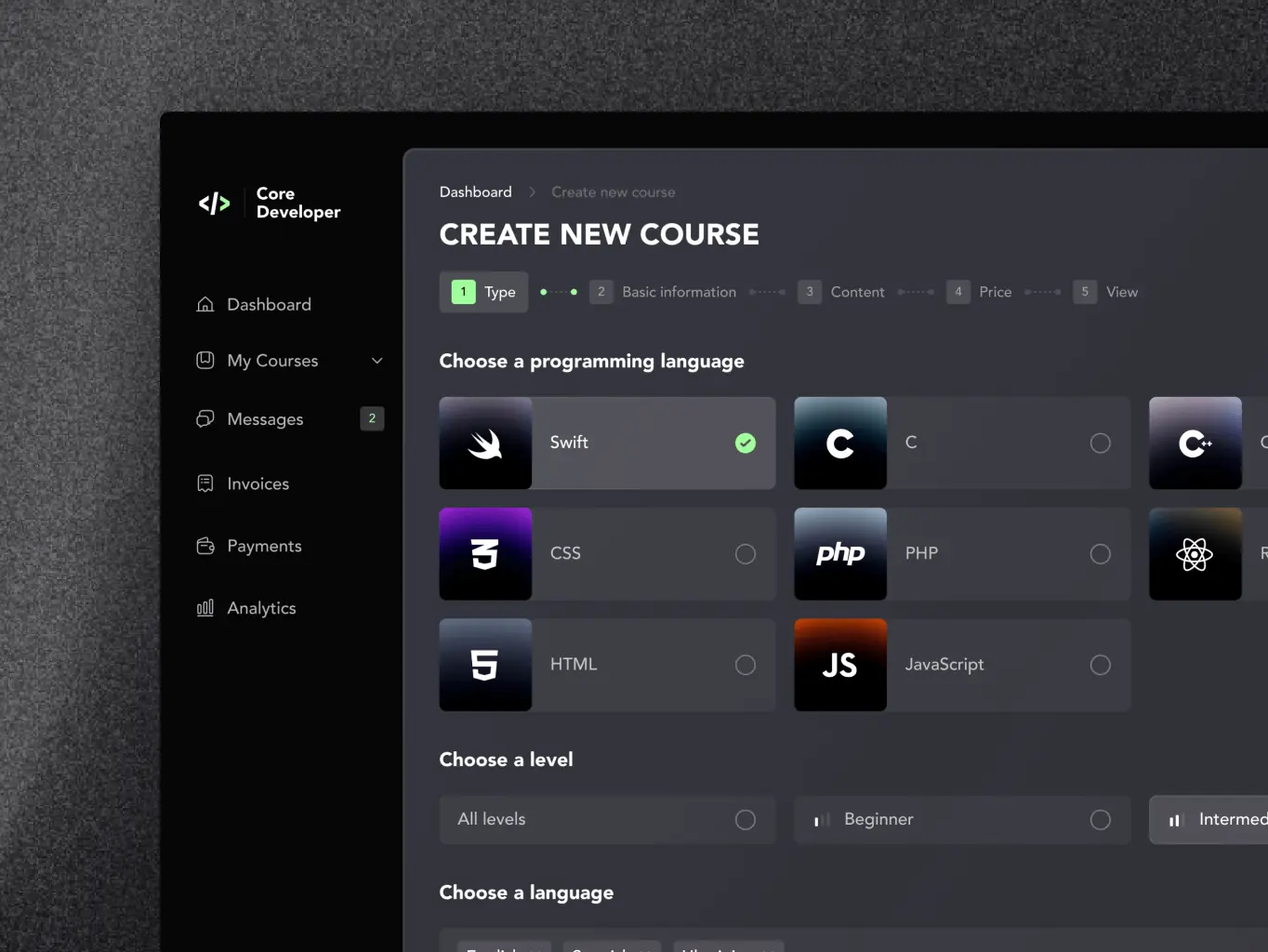Select the Swift language icon

[x=485, y=443]
